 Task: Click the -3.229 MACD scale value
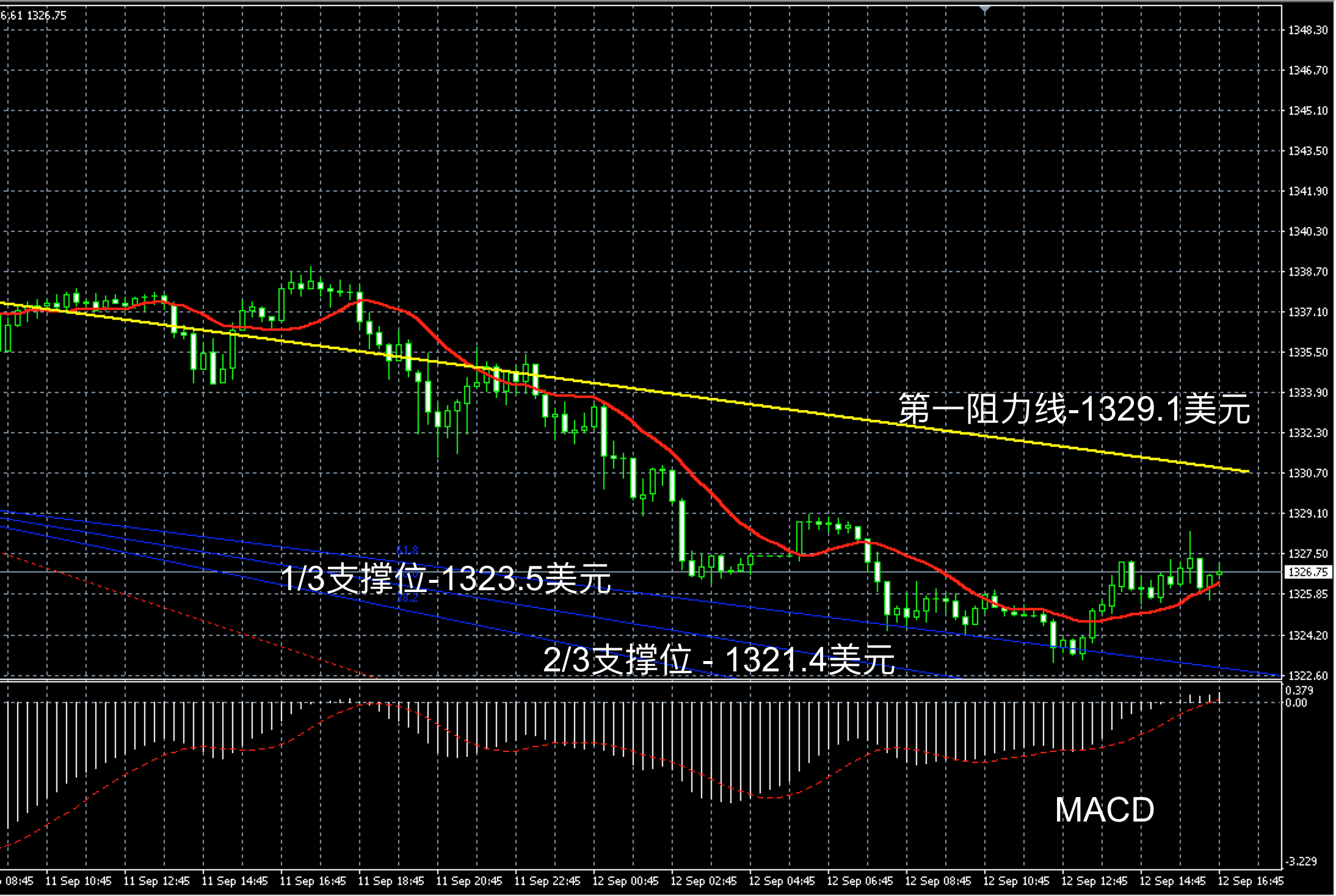click(x=1301, y=861)
